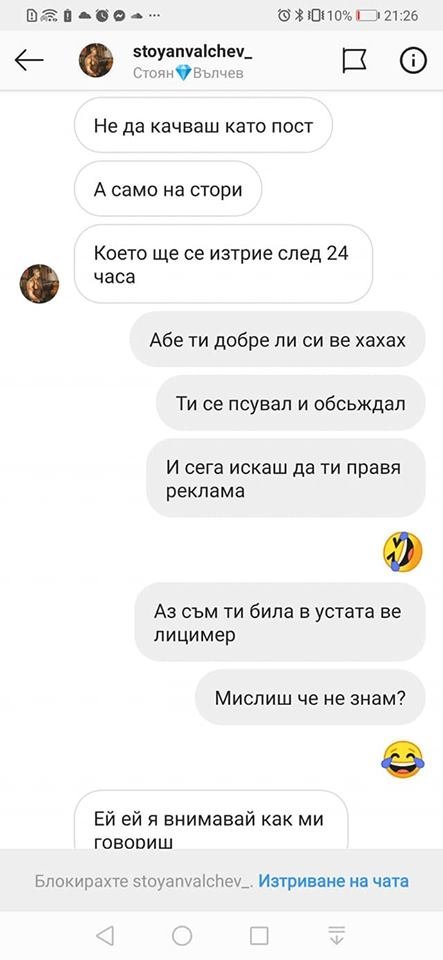Tap Android home circle button

182,935
